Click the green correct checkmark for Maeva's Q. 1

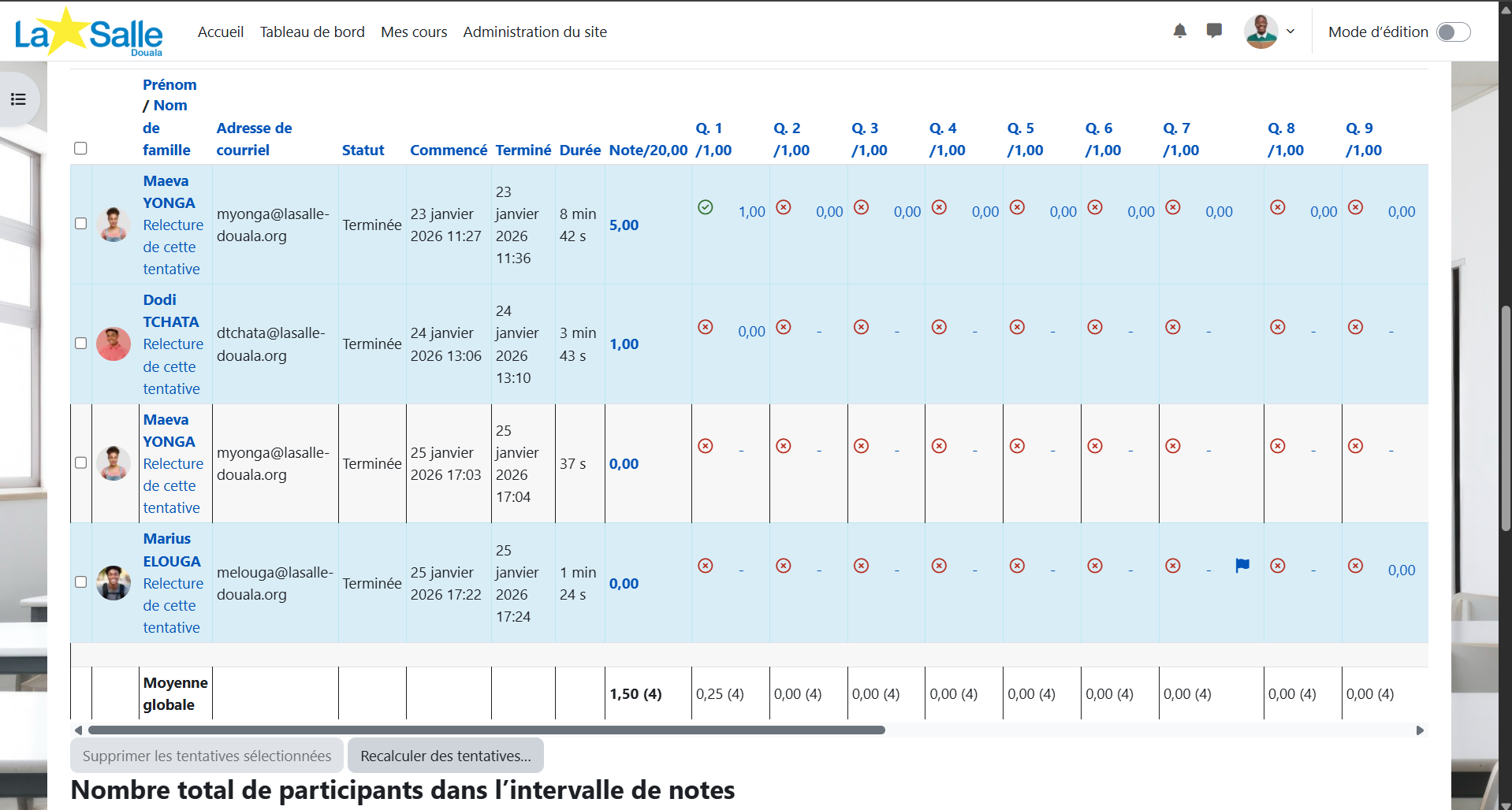pyautogui.click(x=706, y=207)
